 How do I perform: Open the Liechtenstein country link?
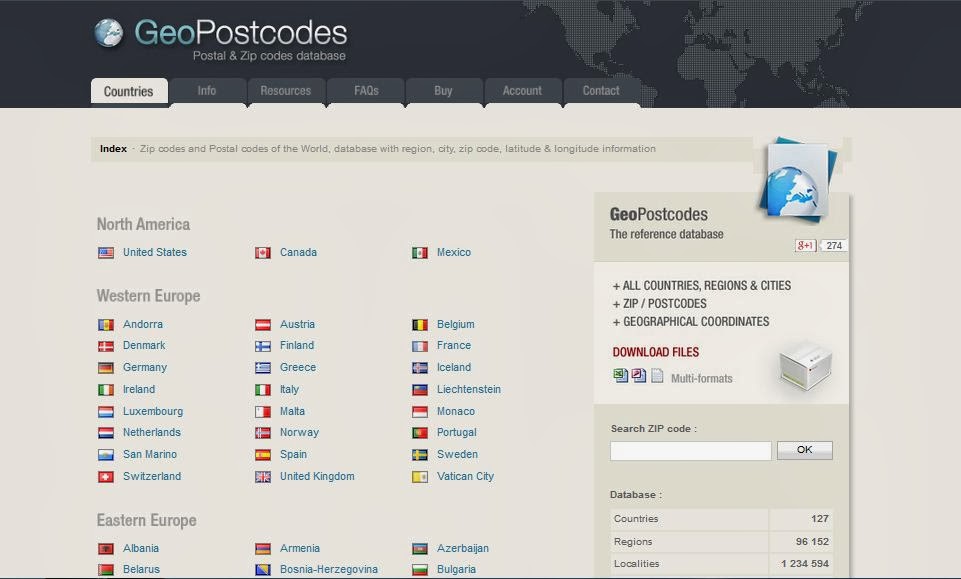469,390
